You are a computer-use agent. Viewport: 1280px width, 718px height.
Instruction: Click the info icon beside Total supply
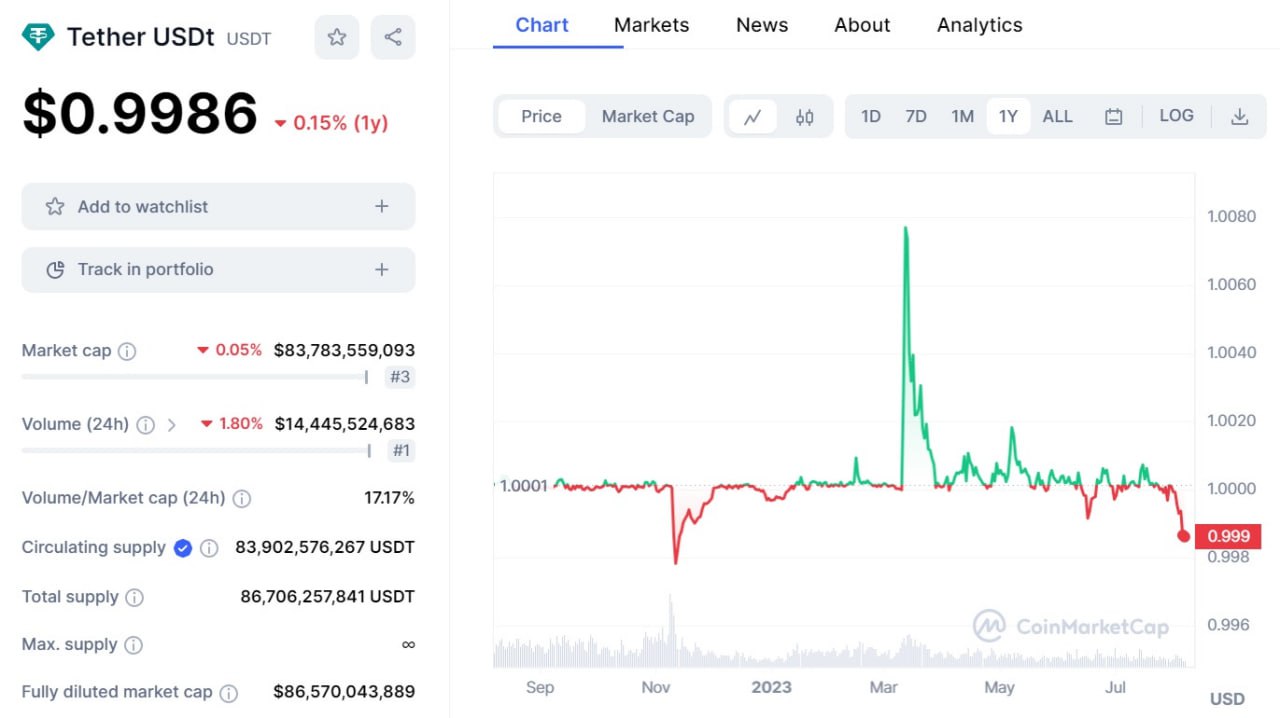(x=134, y=597)
